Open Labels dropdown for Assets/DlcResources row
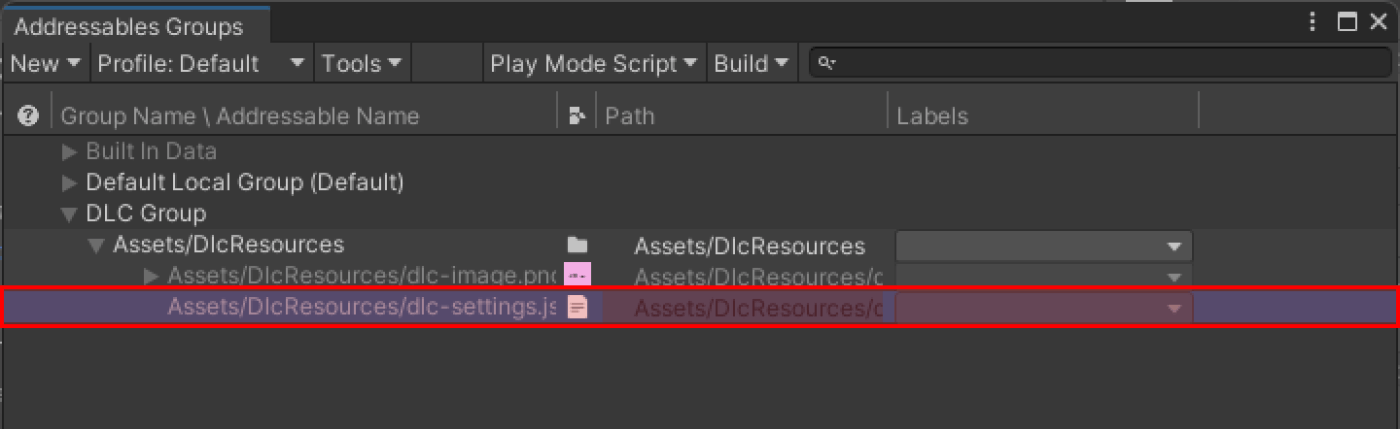 (x=1043, y=246)
